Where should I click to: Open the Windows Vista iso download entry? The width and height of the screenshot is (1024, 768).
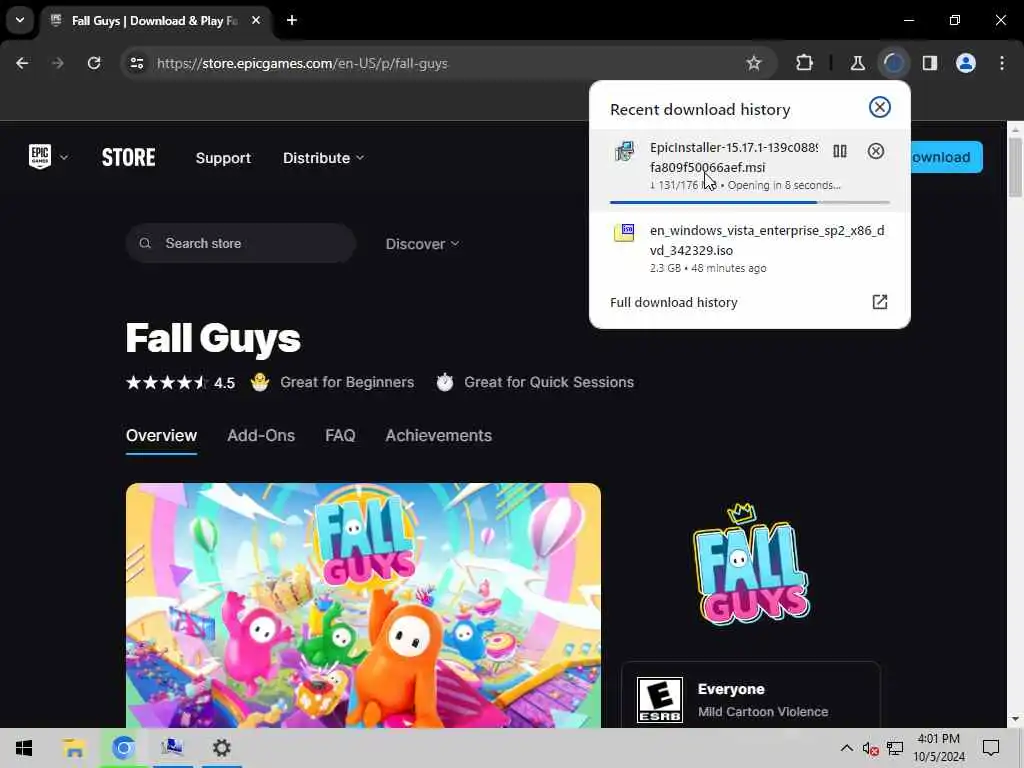(750, 249)
